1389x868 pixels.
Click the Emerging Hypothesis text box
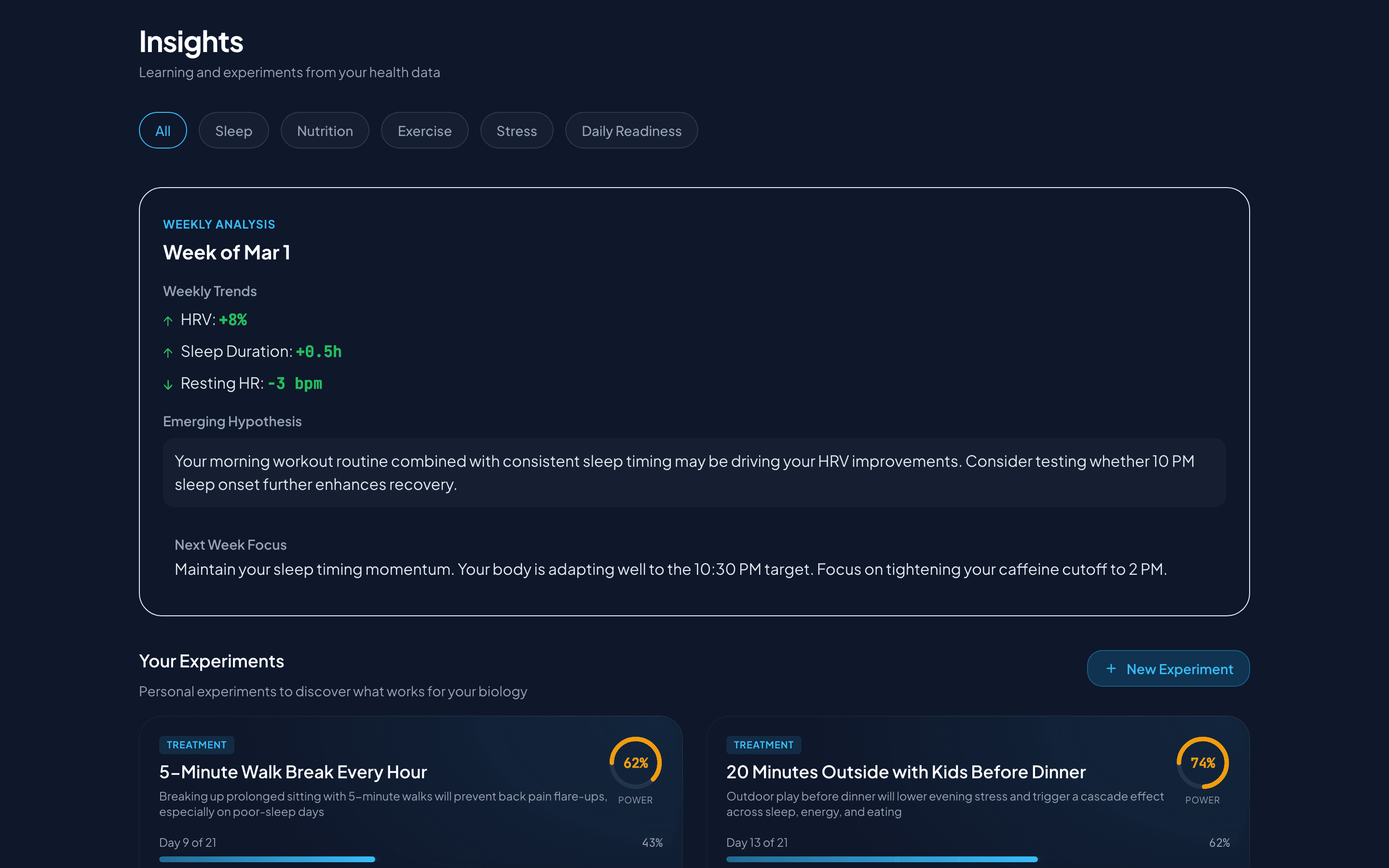(x=694, y=473)
